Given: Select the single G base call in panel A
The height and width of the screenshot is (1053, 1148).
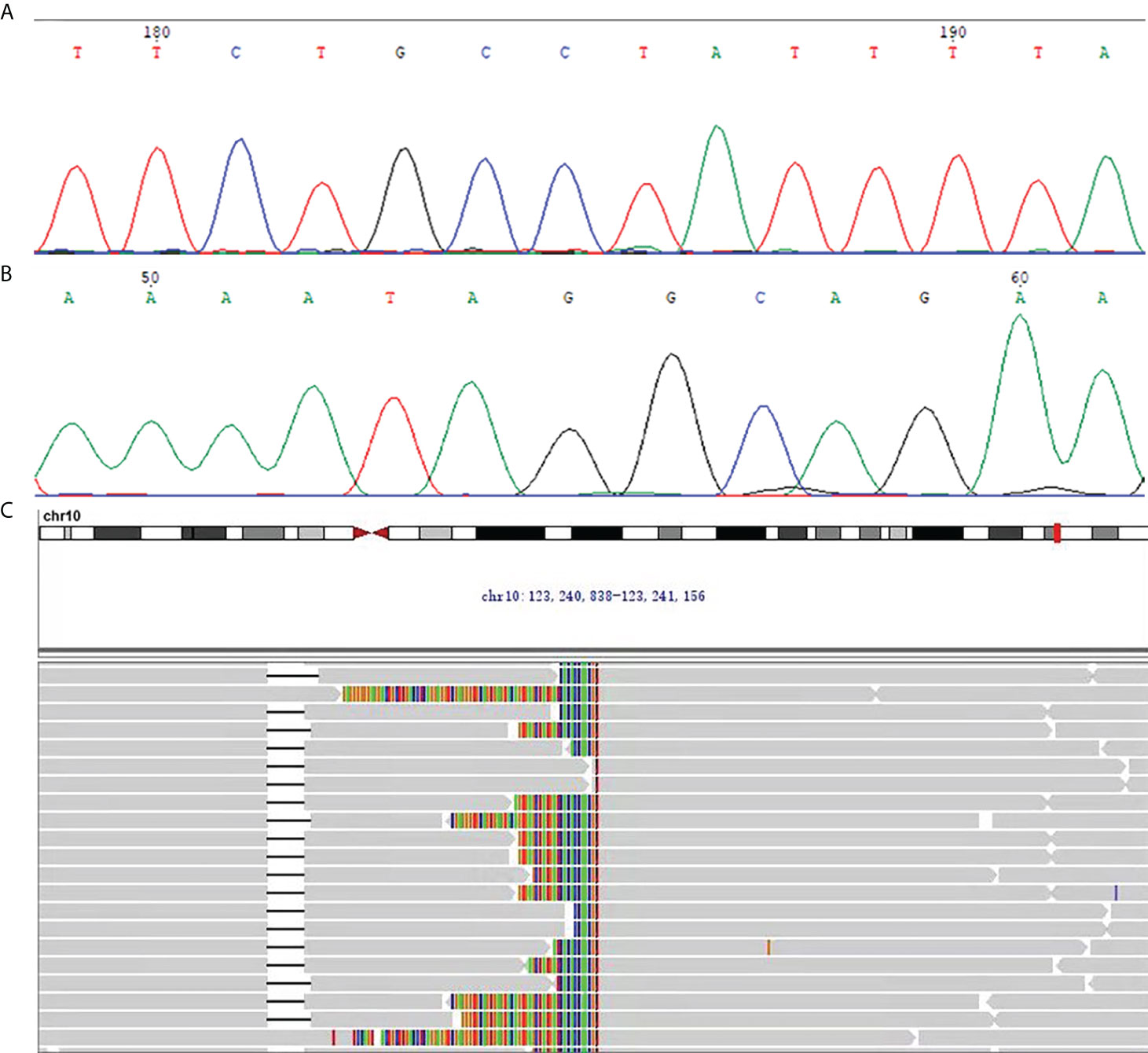Looking at the screenshot, I should coord(401,53).
